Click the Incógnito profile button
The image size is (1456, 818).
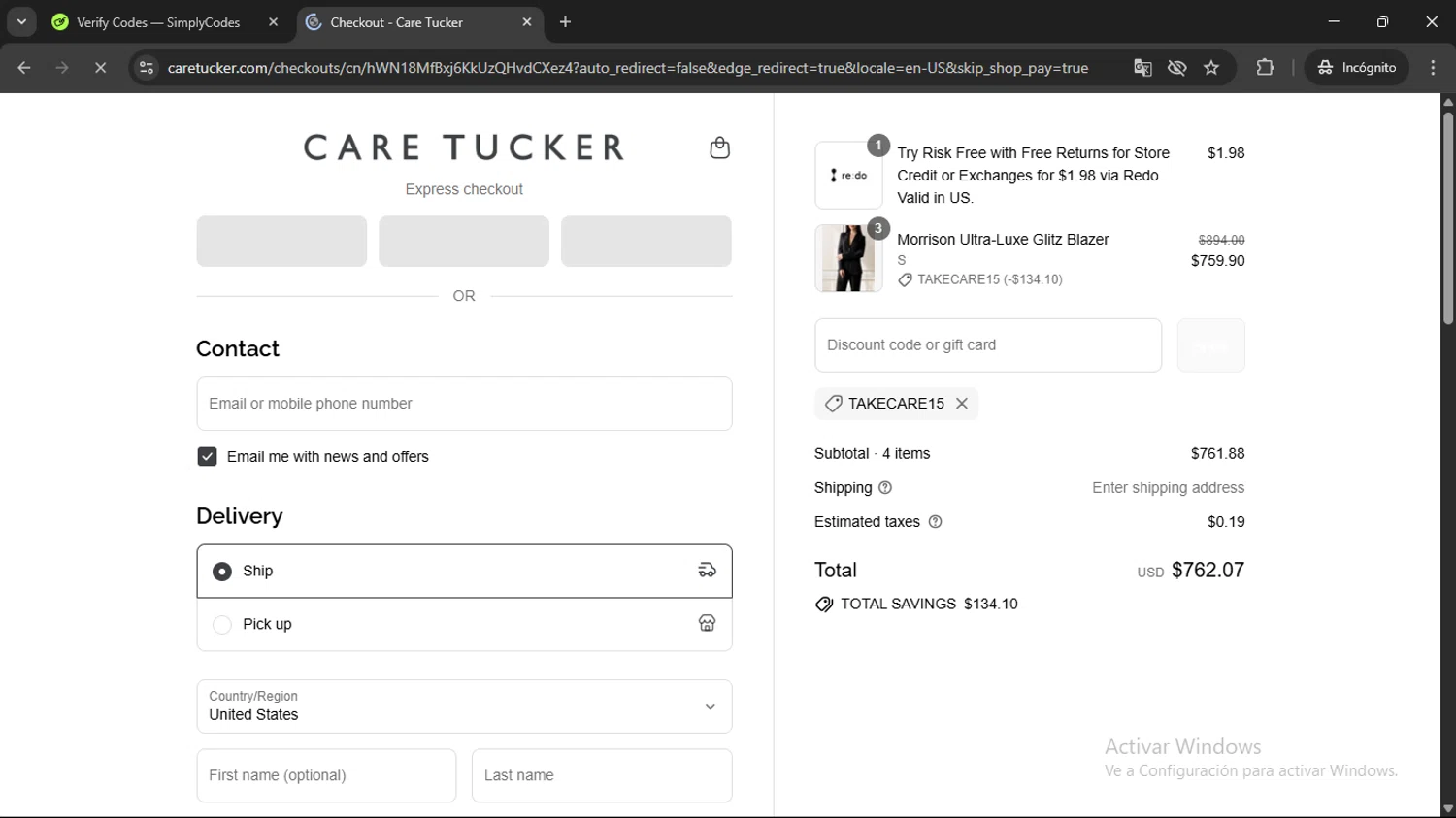[x=1357, y=68]
